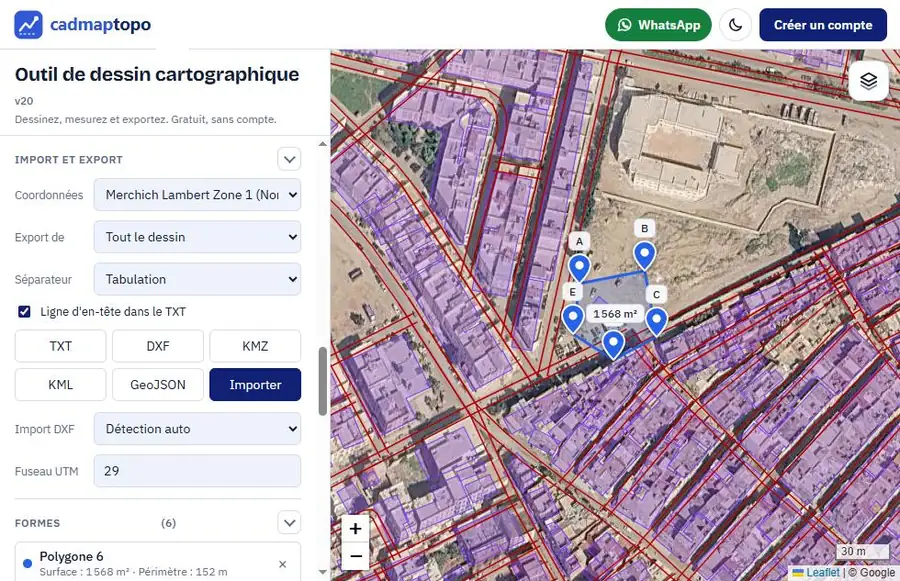Collapse the Formes section chevron
900x581 pixels.
tap(289, 522)
